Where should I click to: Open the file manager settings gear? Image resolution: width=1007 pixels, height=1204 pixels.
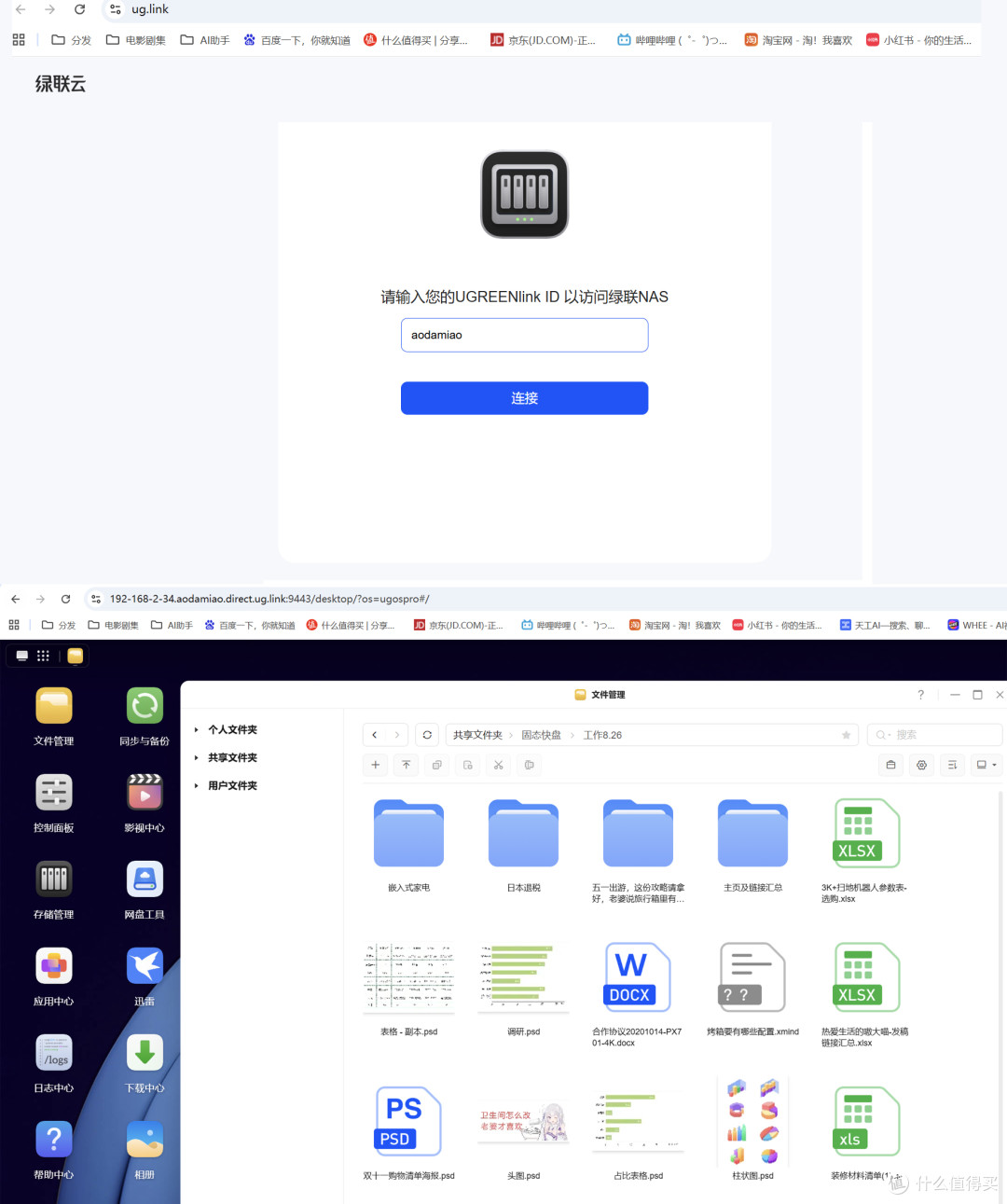[x=921, y=765]
